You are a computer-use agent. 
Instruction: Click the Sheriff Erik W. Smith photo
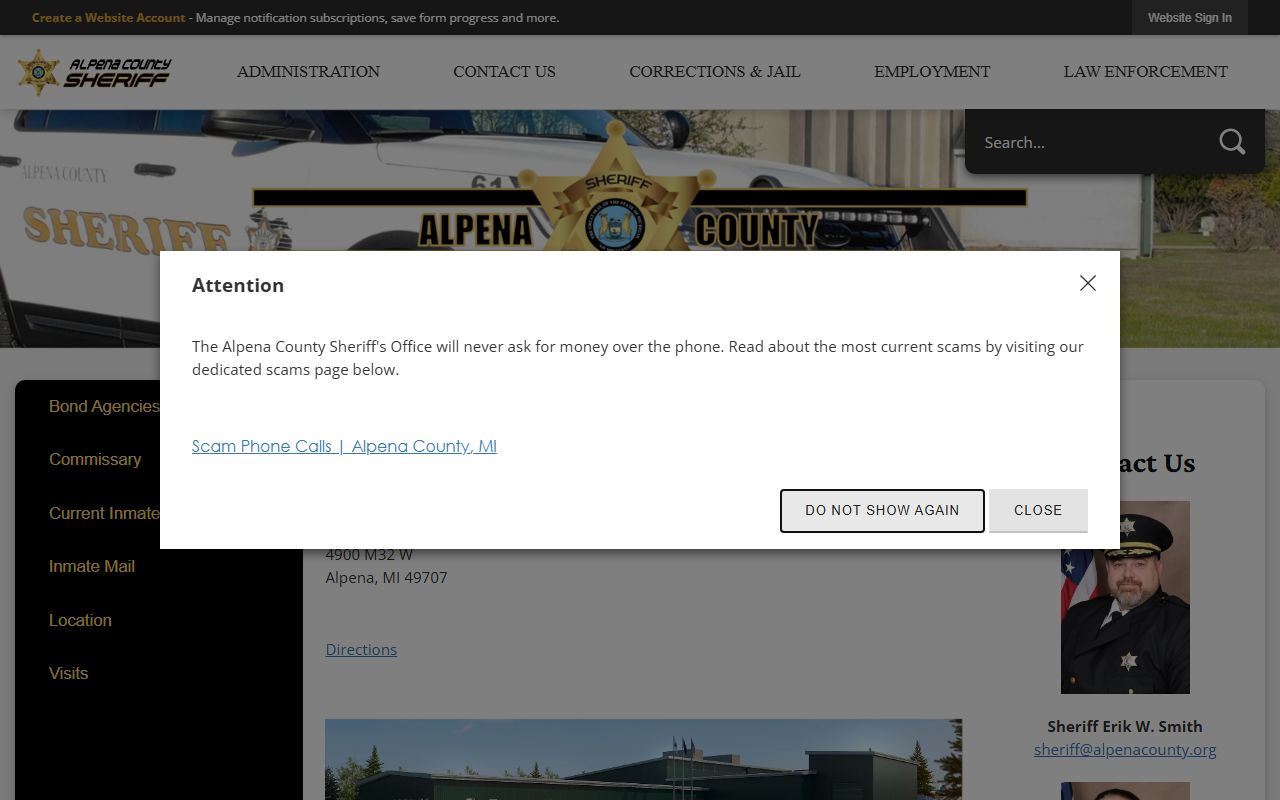[1125, 597]
